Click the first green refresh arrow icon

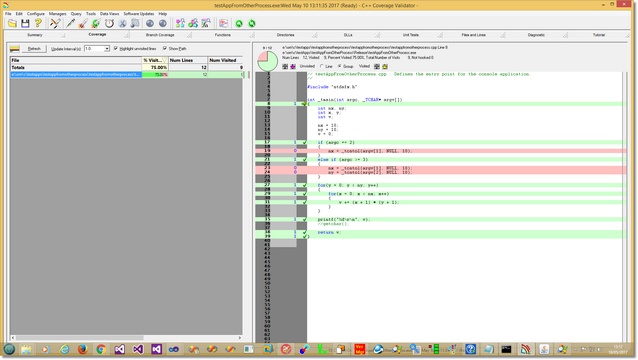point(239,23)
